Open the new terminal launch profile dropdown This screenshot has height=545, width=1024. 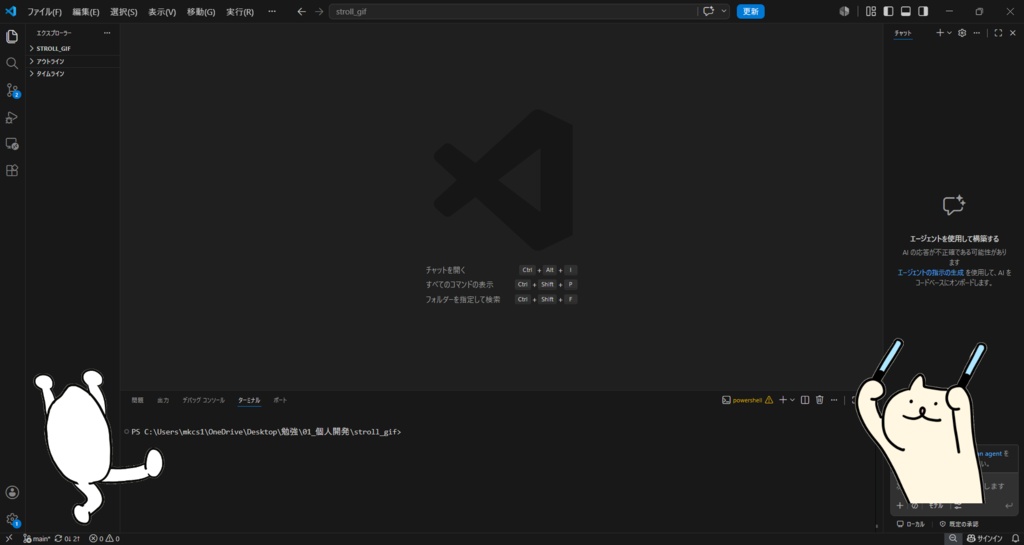pos(792,400)
